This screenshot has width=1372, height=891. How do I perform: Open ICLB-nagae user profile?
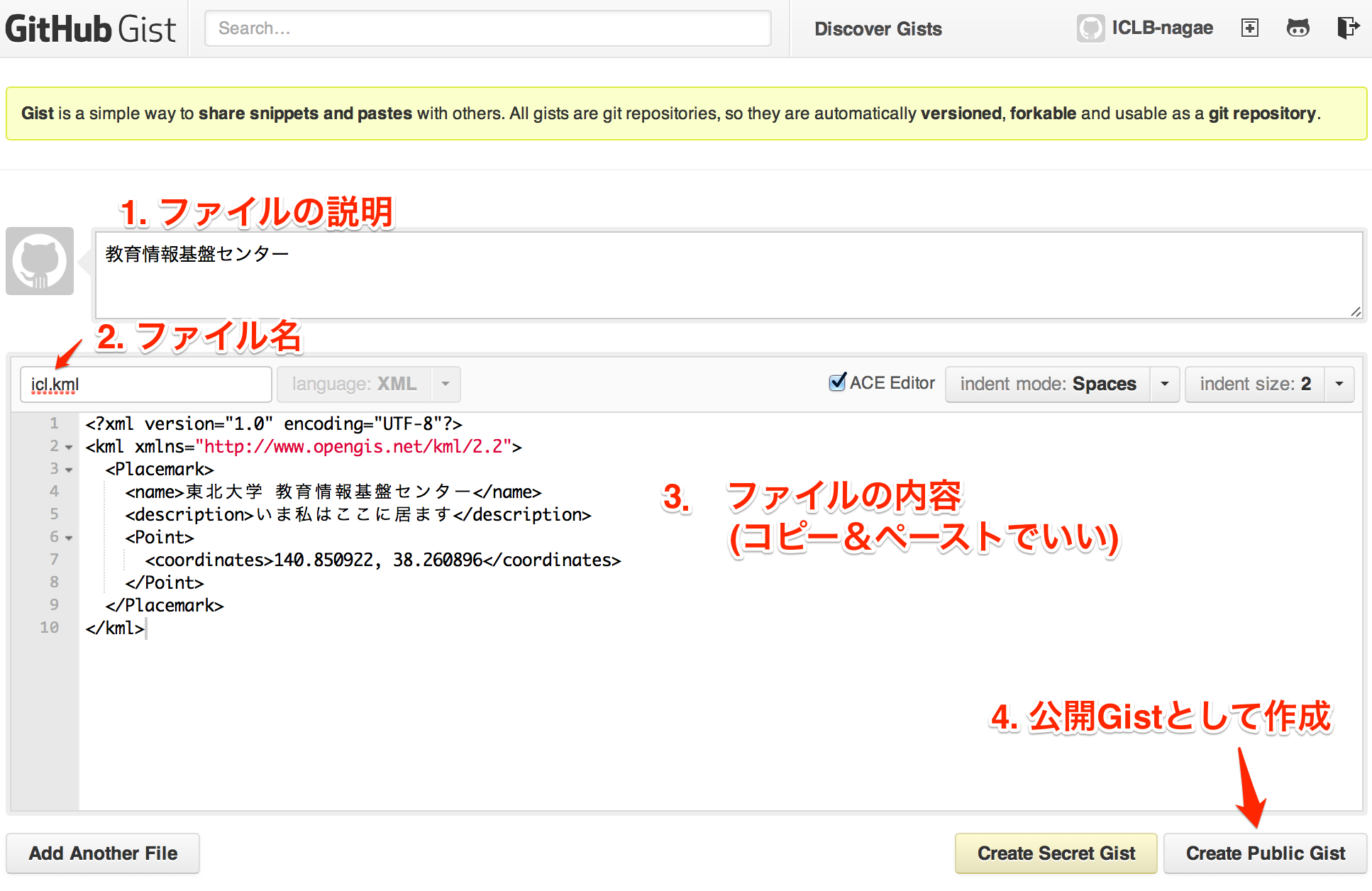1162,28
